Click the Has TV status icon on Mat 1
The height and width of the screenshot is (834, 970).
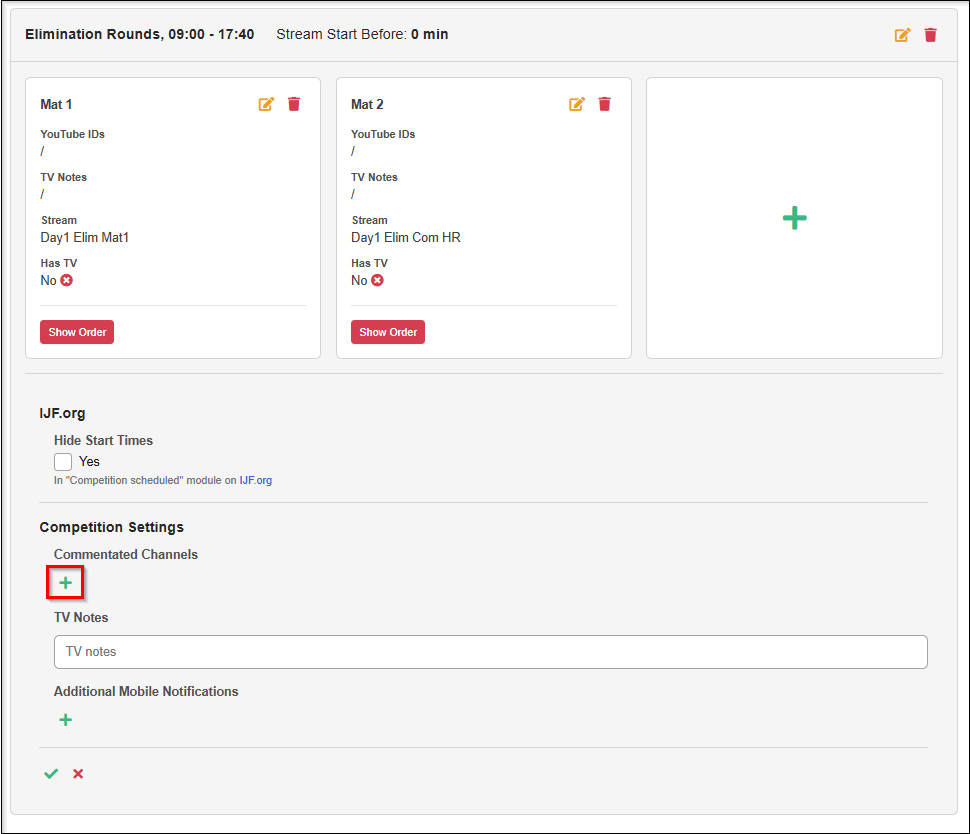tap(67, 281)
